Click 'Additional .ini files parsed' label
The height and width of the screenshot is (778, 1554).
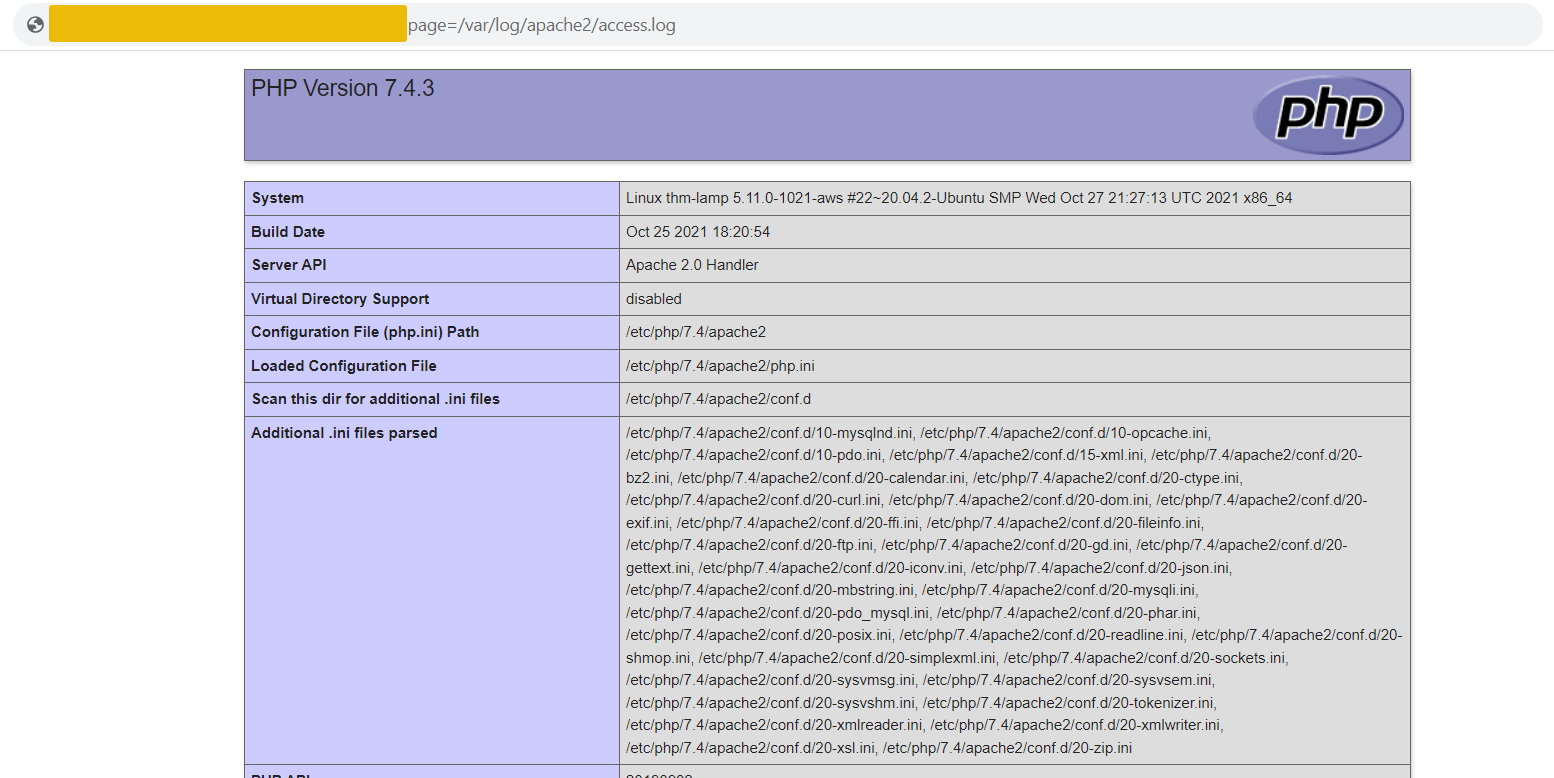[x=344, y=433]
